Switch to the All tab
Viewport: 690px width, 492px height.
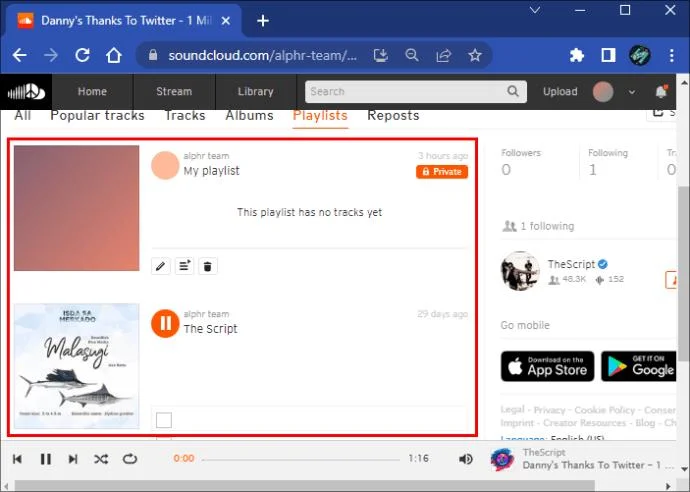[x=22, y=115]
